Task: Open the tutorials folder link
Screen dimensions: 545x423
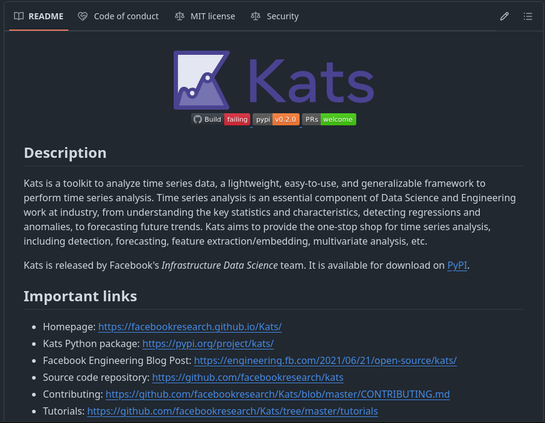Action: click(x=232, y=411)
